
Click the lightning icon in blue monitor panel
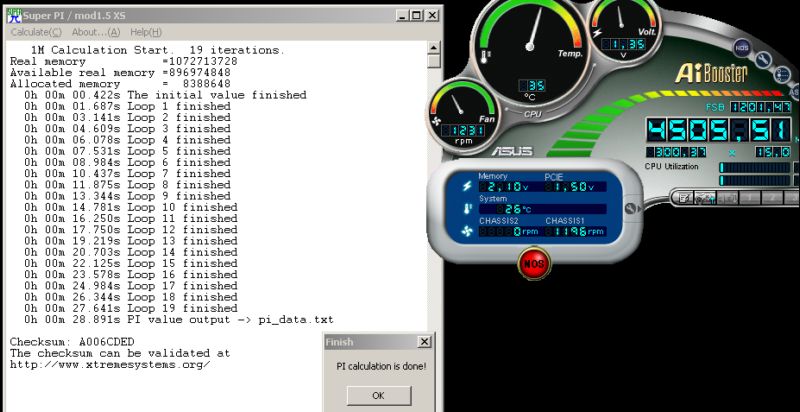click(x=467, y=186)
